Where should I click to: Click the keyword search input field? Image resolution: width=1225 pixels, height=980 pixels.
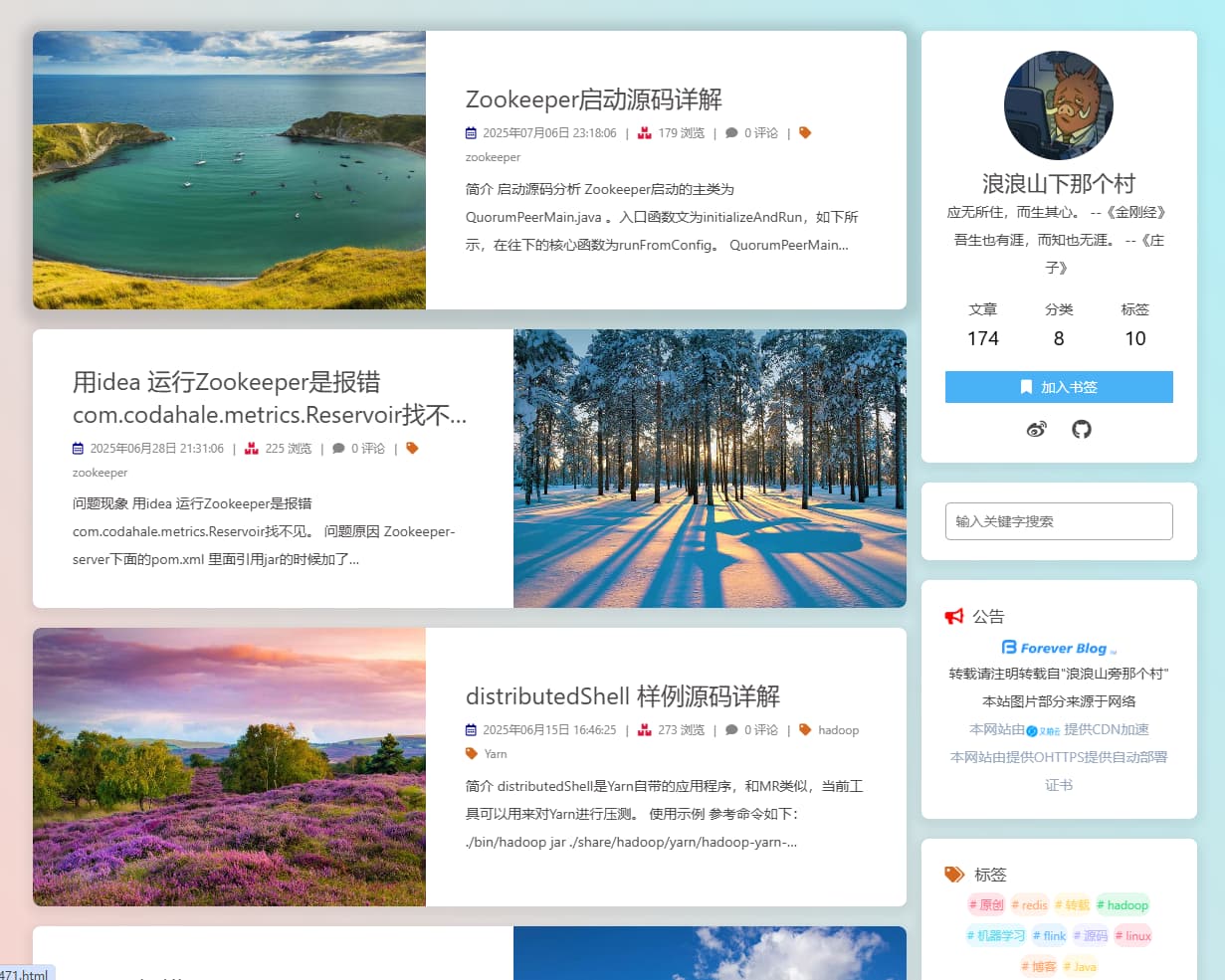(x=1058, y=520)
